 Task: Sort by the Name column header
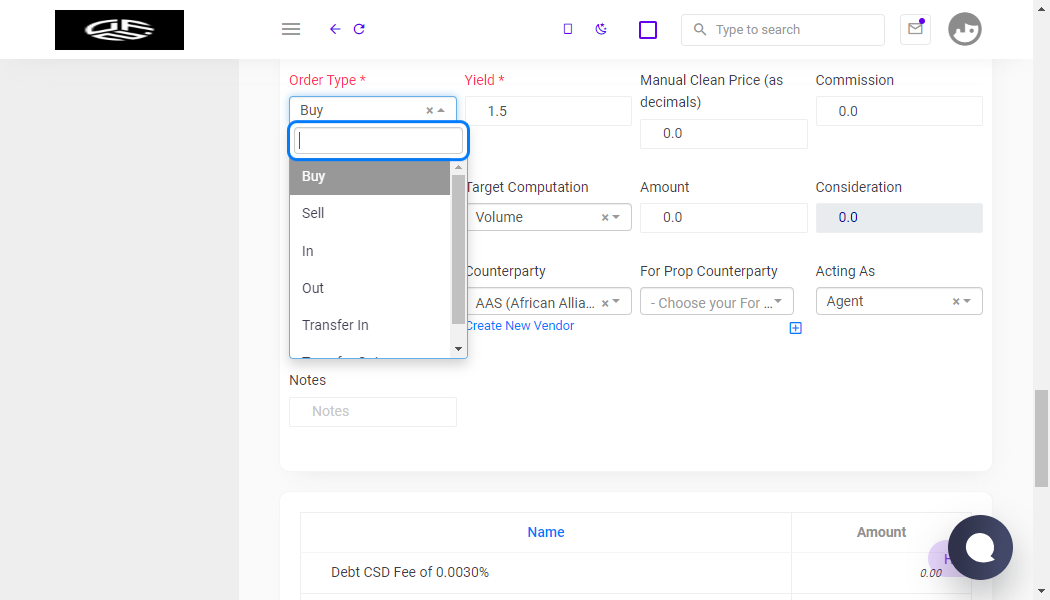pos(546,532)
